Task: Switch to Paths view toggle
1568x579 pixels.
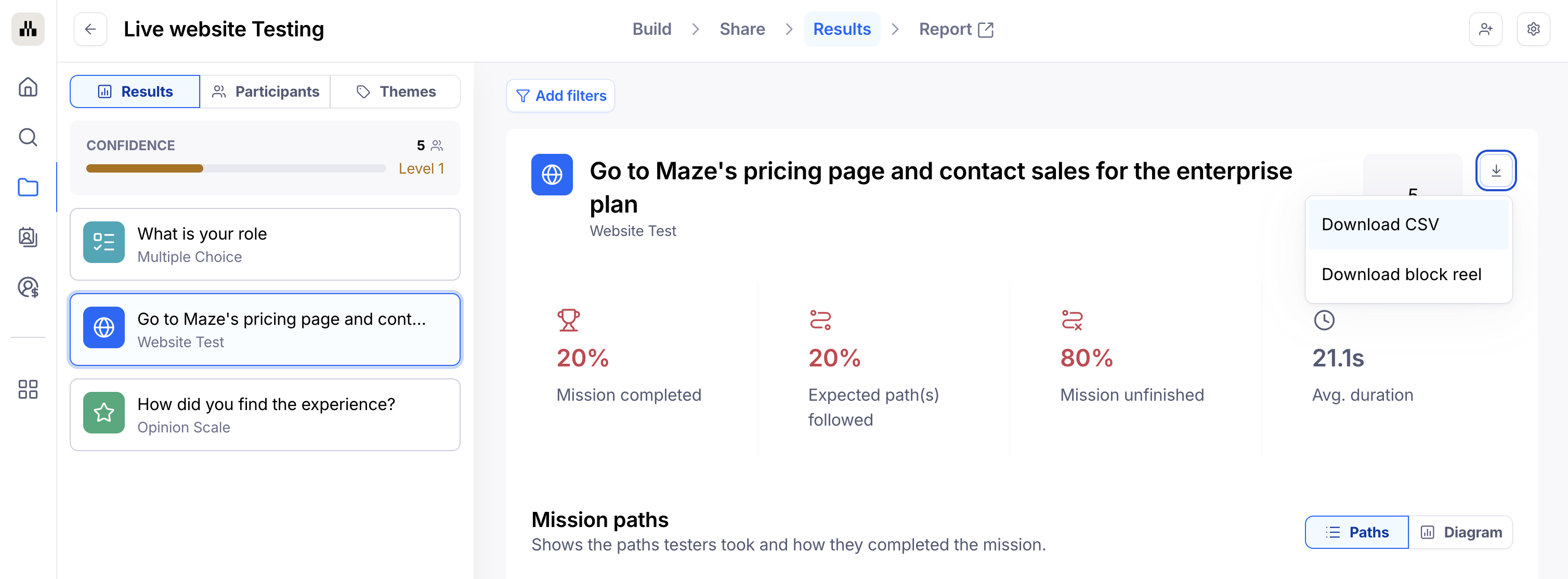Action: 1356,532
